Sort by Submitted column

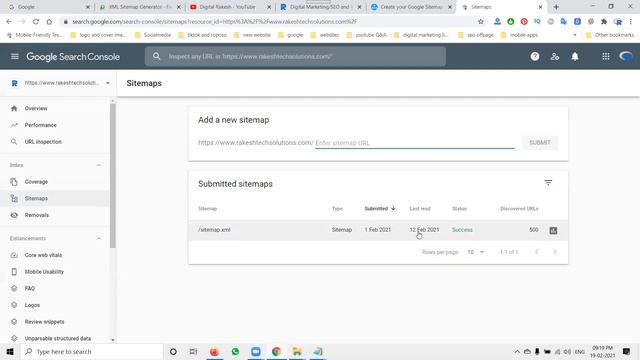380,209
